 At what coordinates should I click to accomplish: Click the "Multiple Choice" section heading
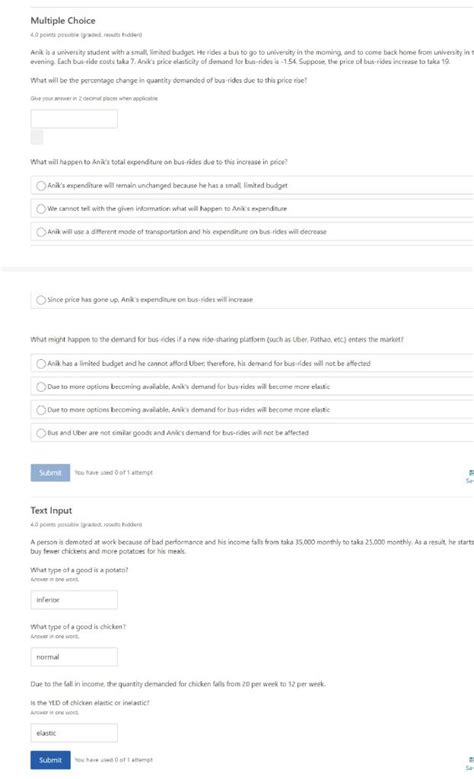tap(63, 20)
